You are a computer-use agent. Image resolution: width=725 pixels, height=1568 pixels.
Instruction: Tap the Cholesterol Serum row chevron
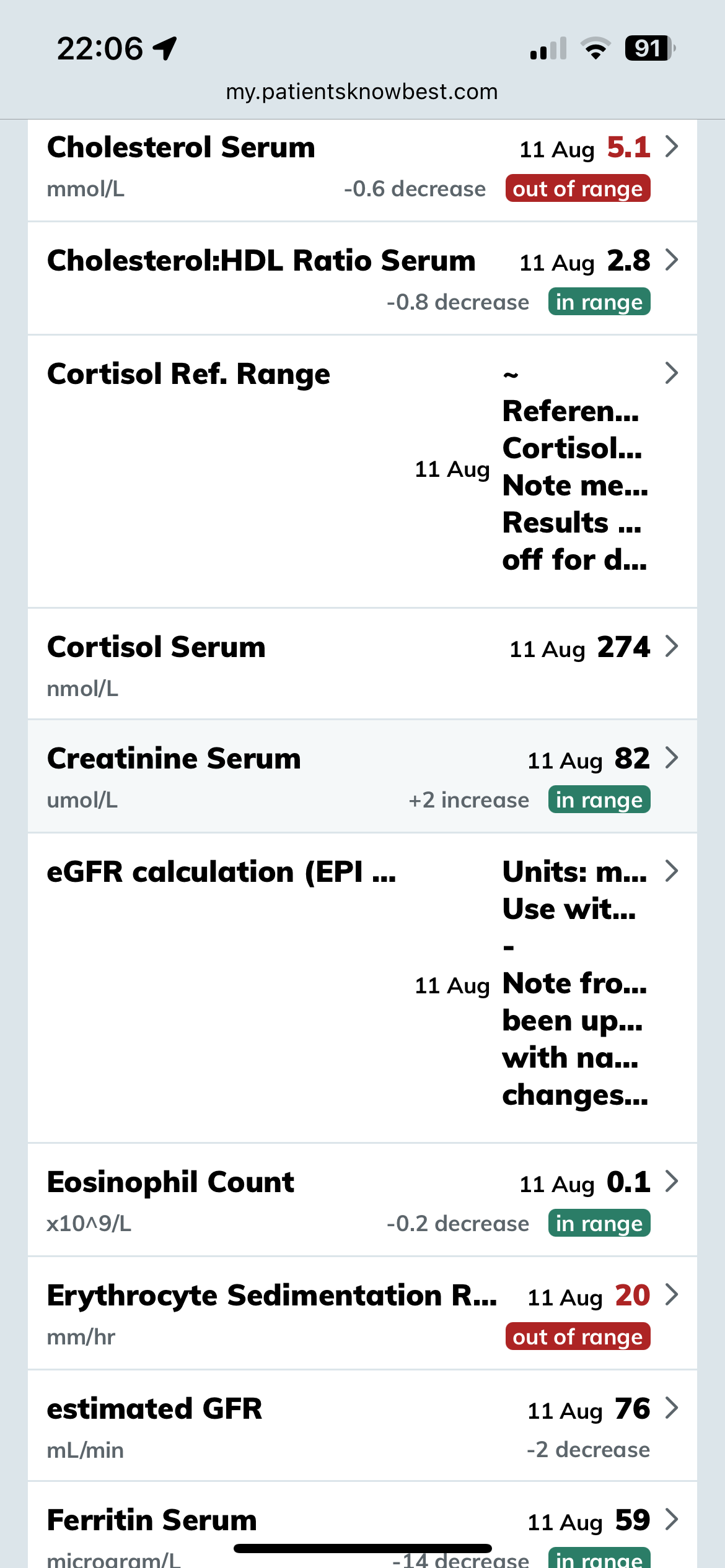pyautogui.click(x=671, y=147)
